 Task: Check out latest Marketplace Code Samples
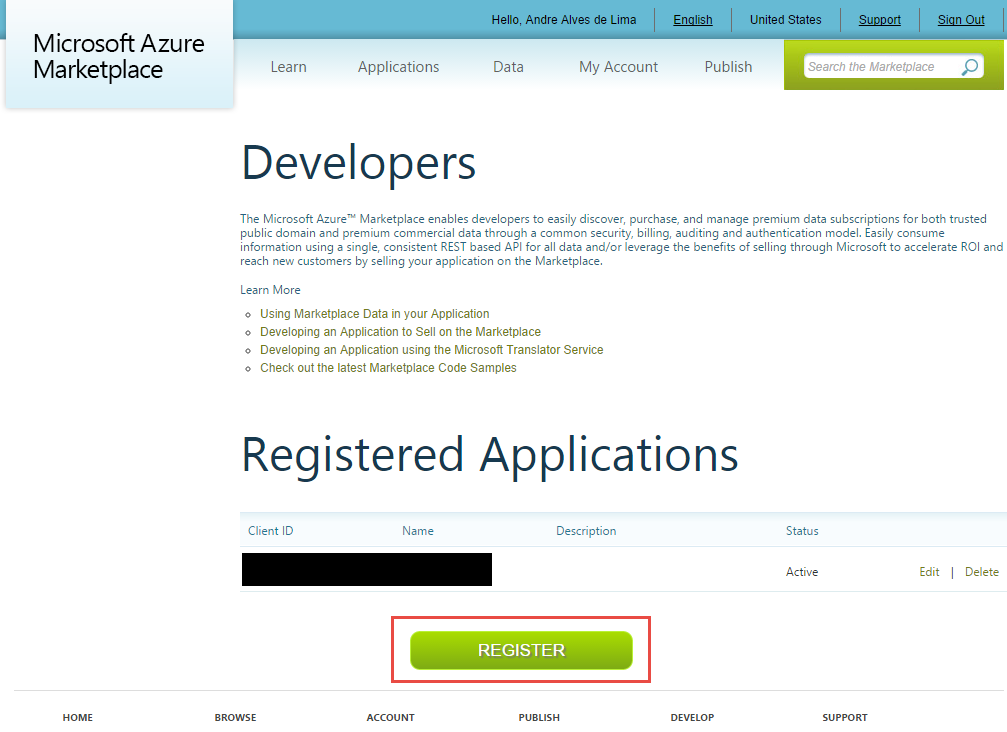388,368
